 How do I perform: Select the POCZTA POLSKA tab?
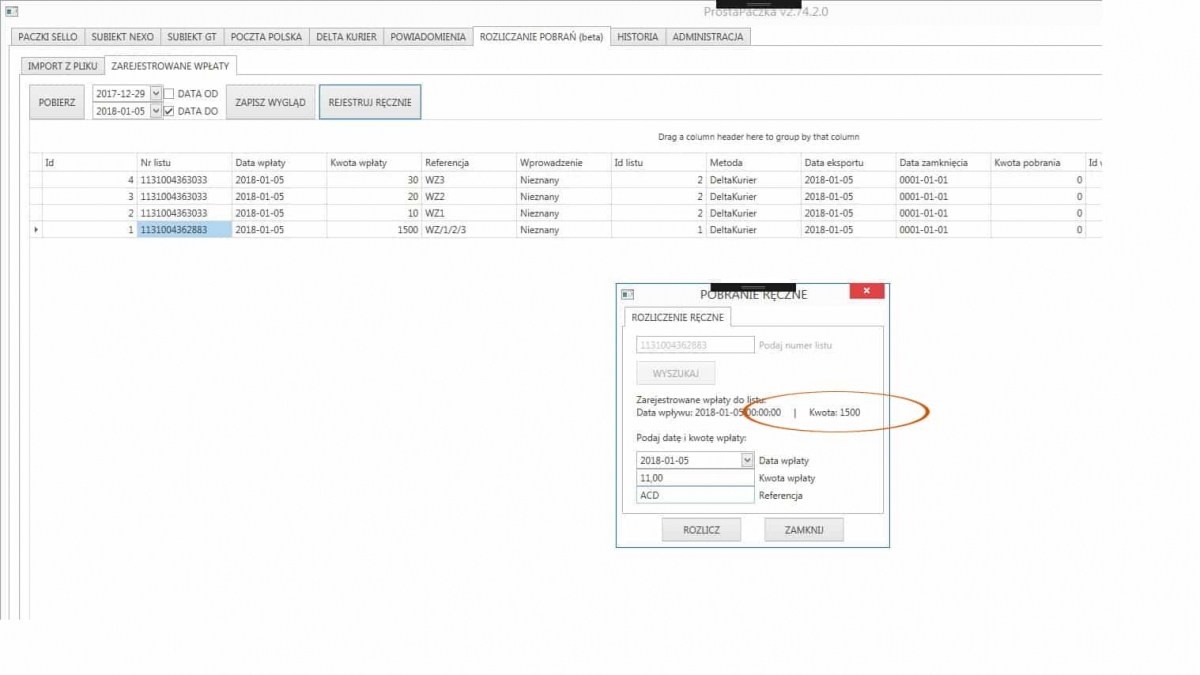click(x=266, y=37)
